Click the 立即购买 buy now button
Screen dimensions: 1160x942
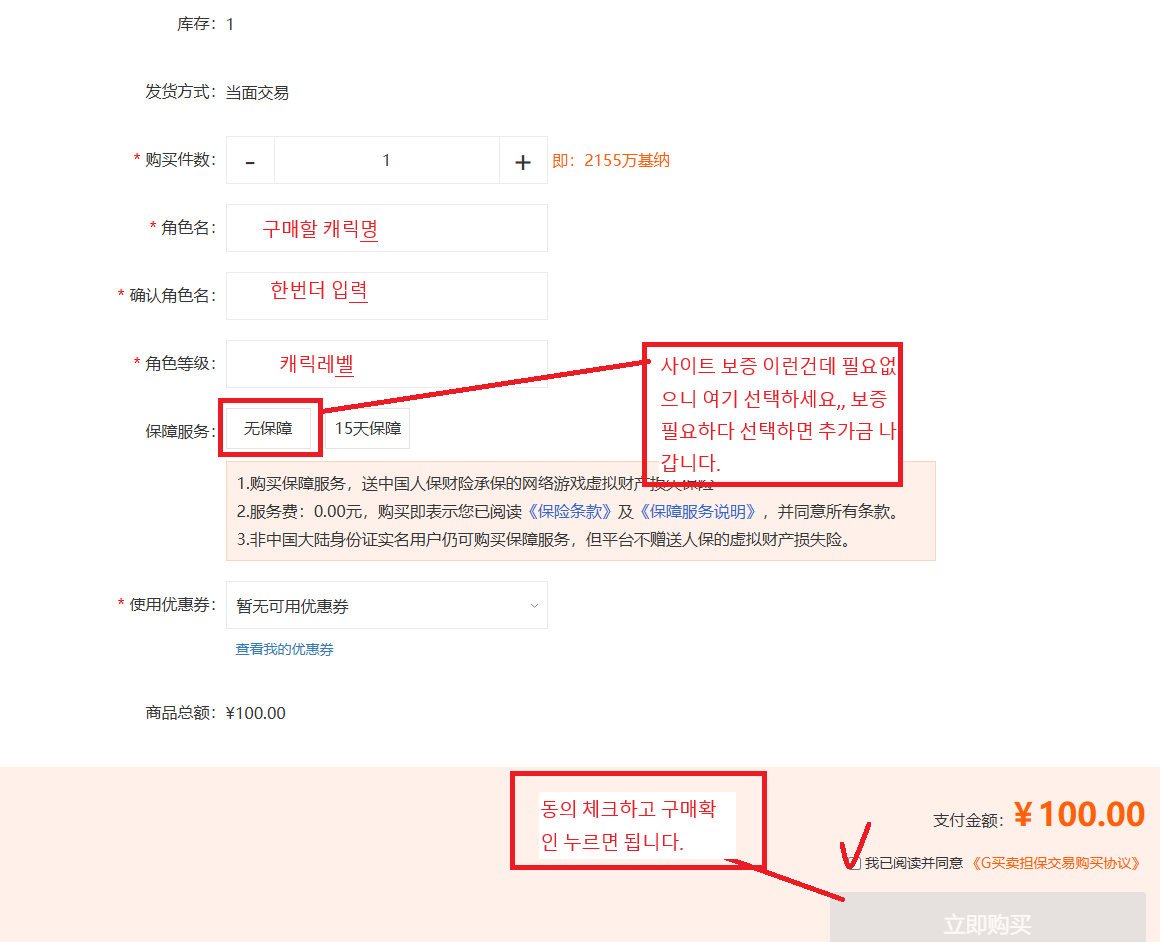pyautogui.click(x=988, y=918)
